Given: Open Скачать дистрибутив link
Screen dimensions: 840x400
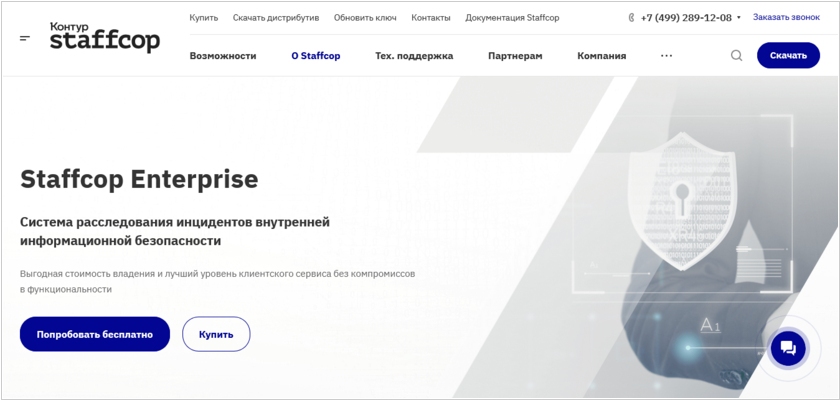Looking at the screenshot, I should click(x=276, y=18).
